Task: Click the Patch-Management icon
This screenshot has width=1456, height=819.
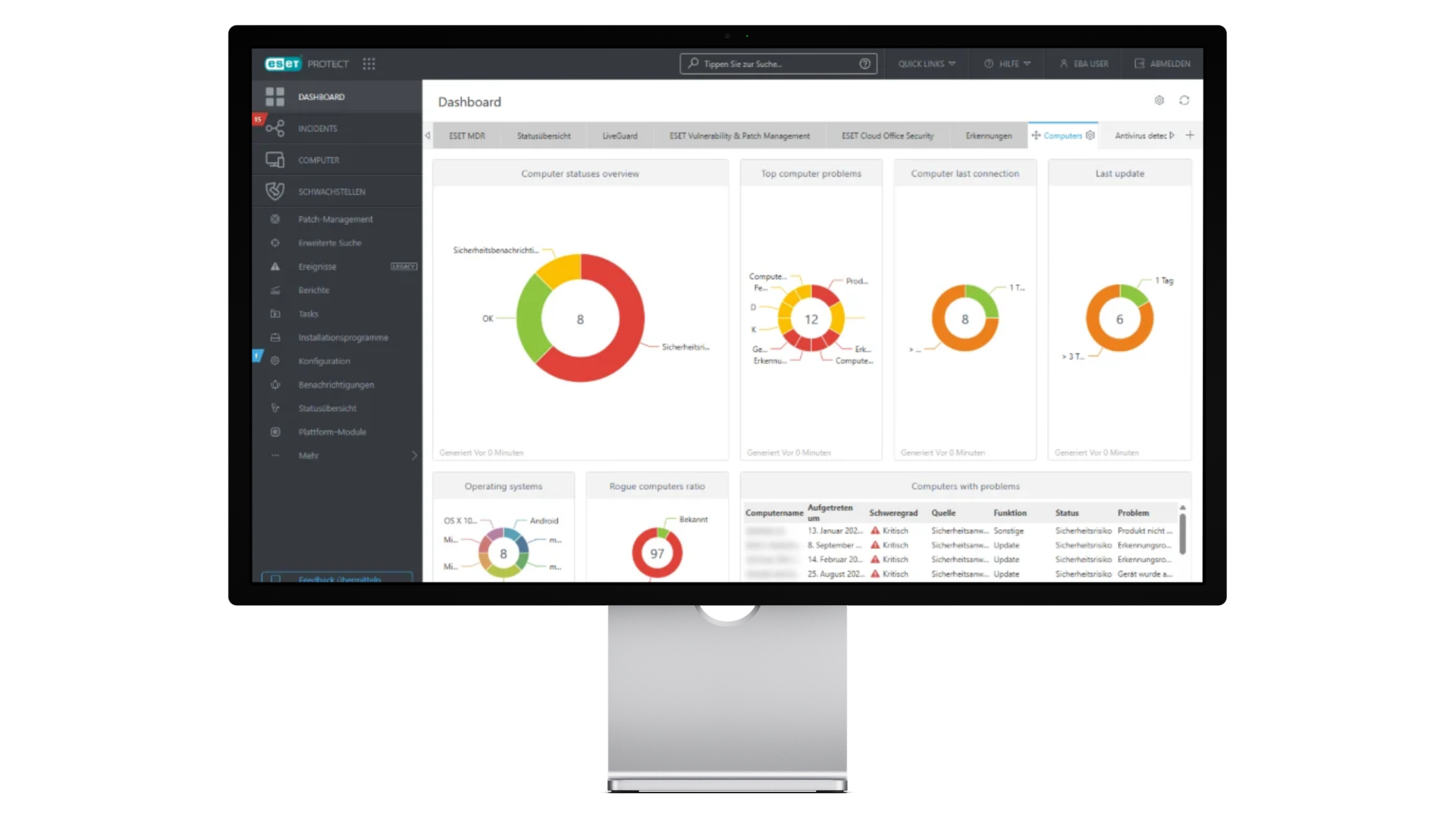Action: [x=275, y=219]
